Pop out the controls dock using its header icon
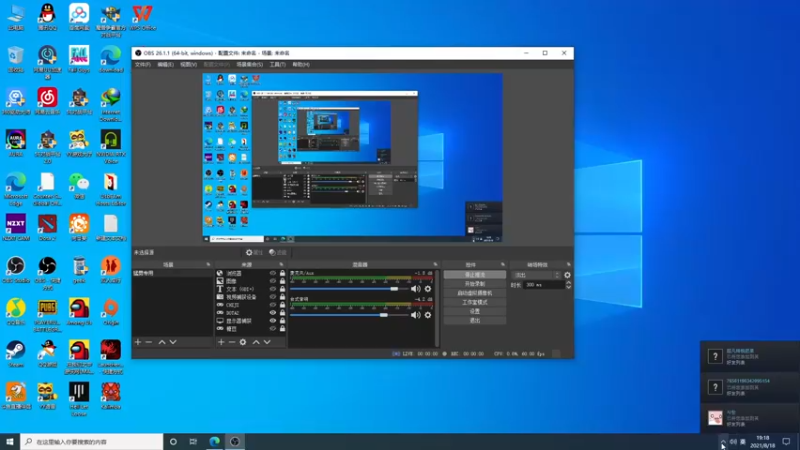This screenshot has width=800, height=450. (503, 265)
